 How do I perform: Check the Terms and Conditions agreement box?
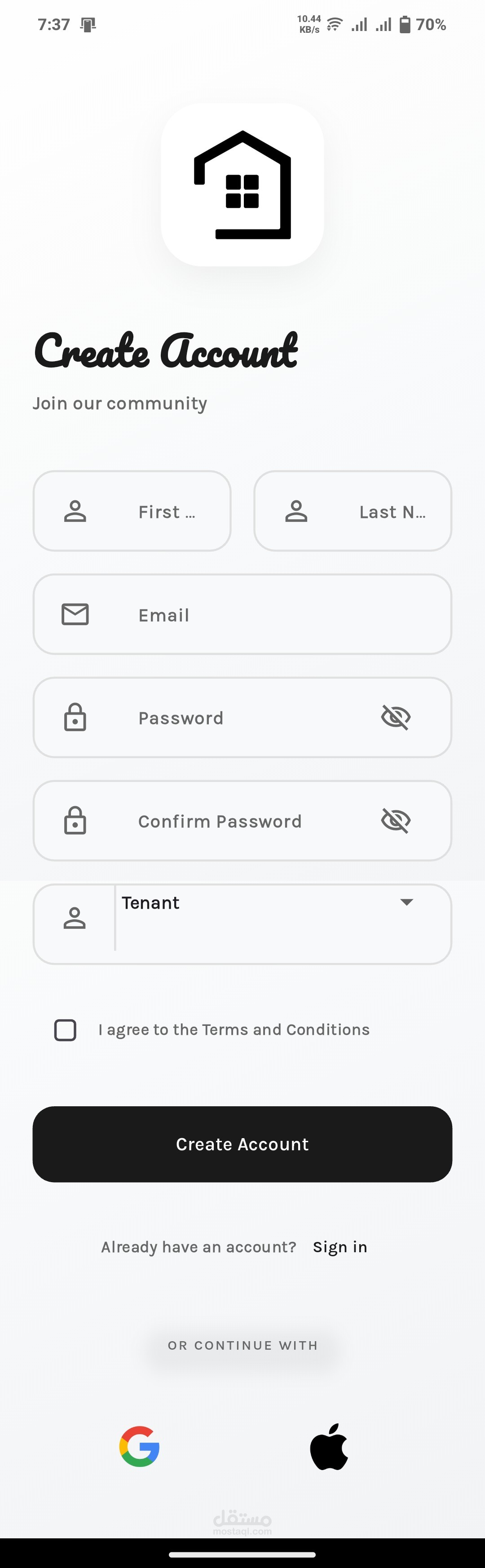(x=65, y=1030)
